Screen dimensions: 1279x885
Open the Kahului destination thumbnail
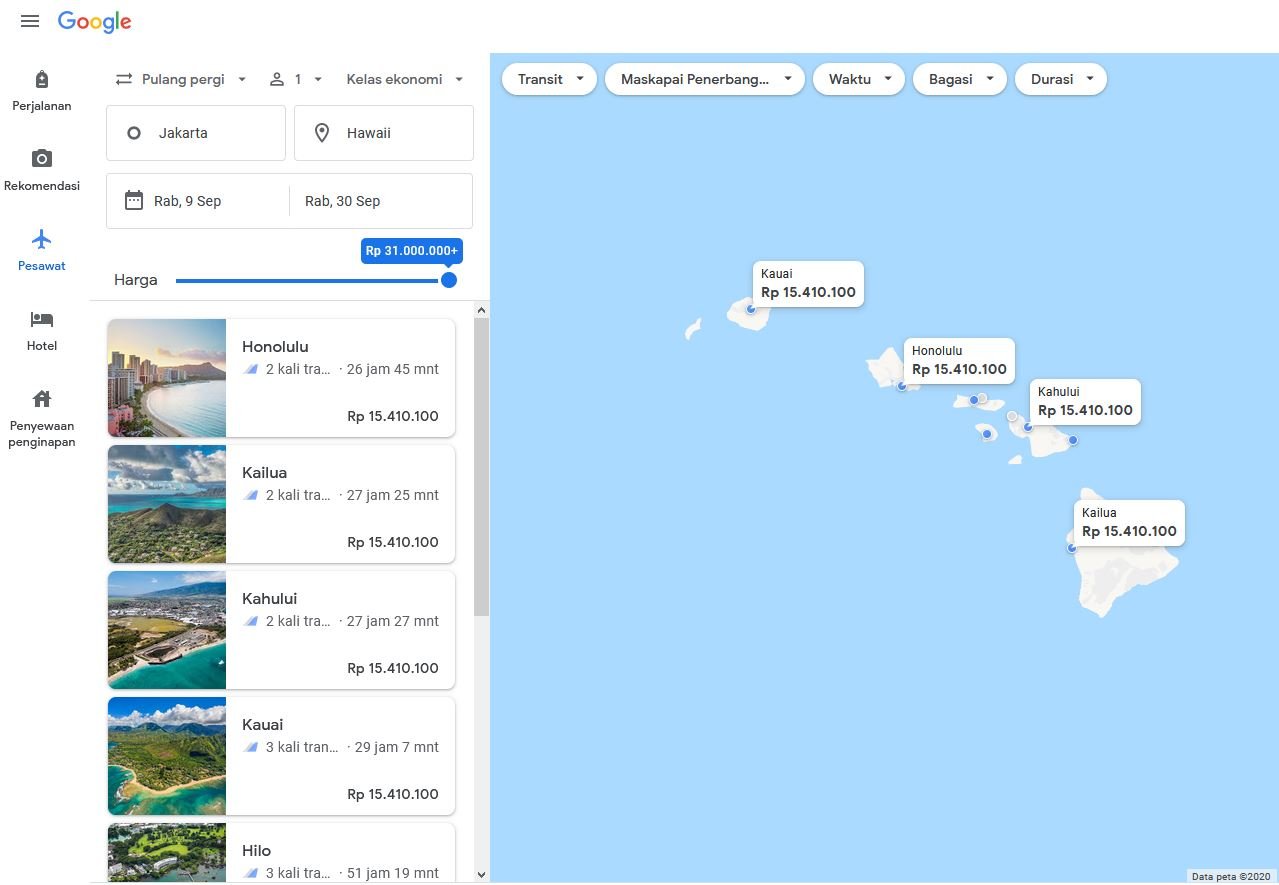tap(167, 630)
